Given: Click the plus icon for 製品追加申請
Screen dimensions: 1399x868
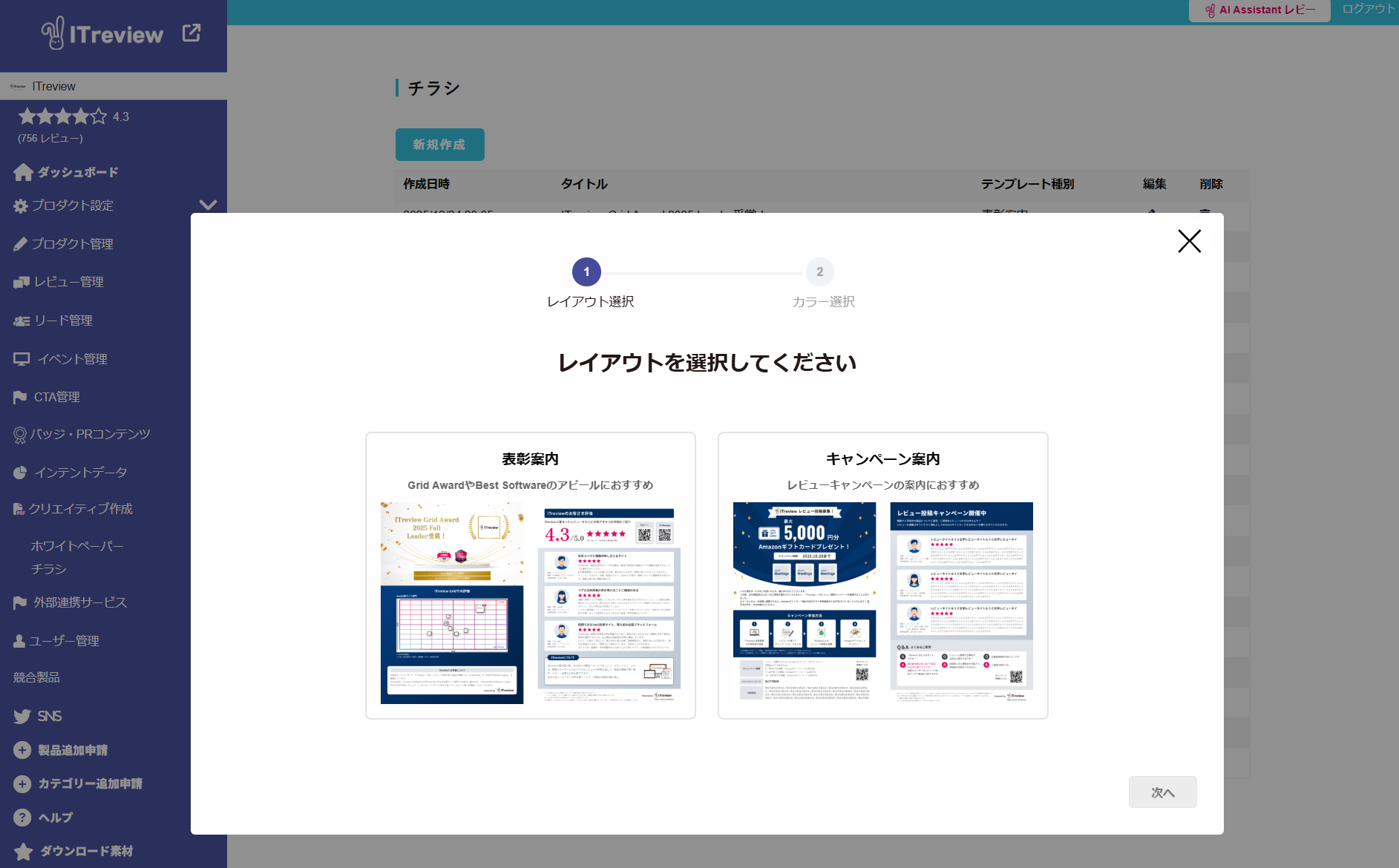Looking at the screenshot, I should coord(22,750).
